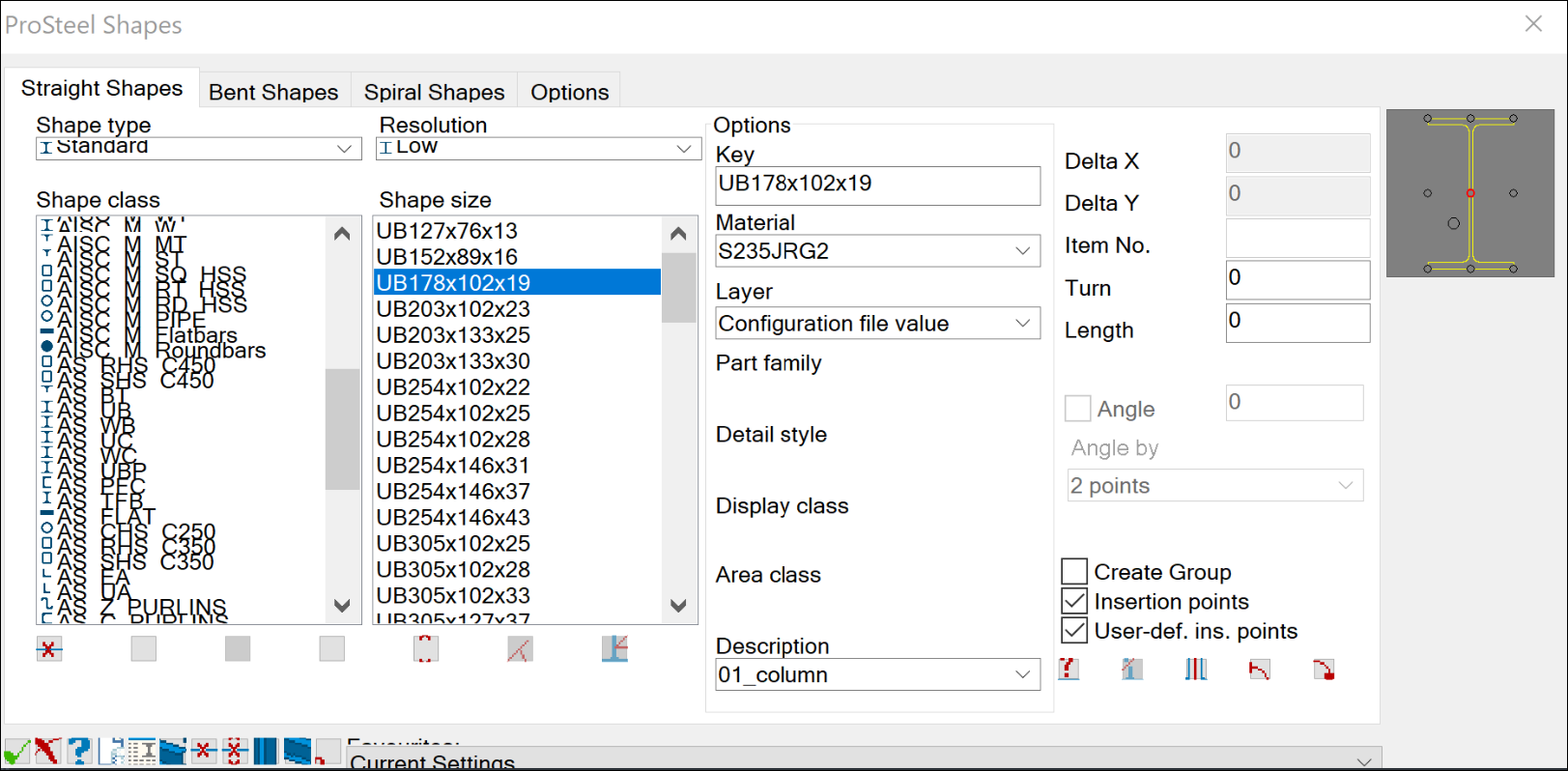The width and height of the screenshot is (1568, 771).
Task: Click the Length input field
Action: coord(1297,323)
